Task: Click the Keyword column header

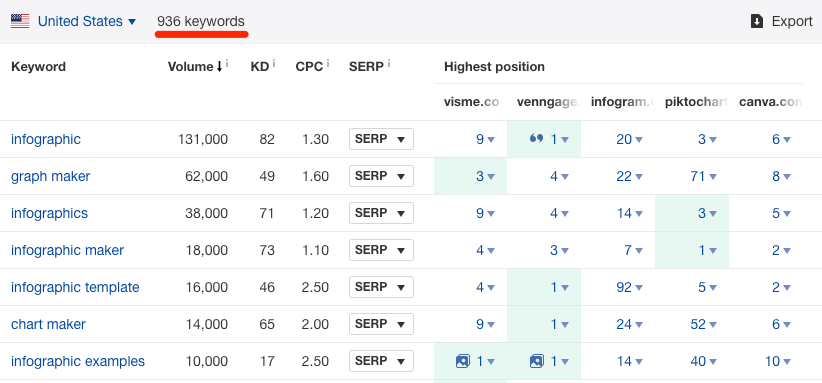Action: point(38,67)
